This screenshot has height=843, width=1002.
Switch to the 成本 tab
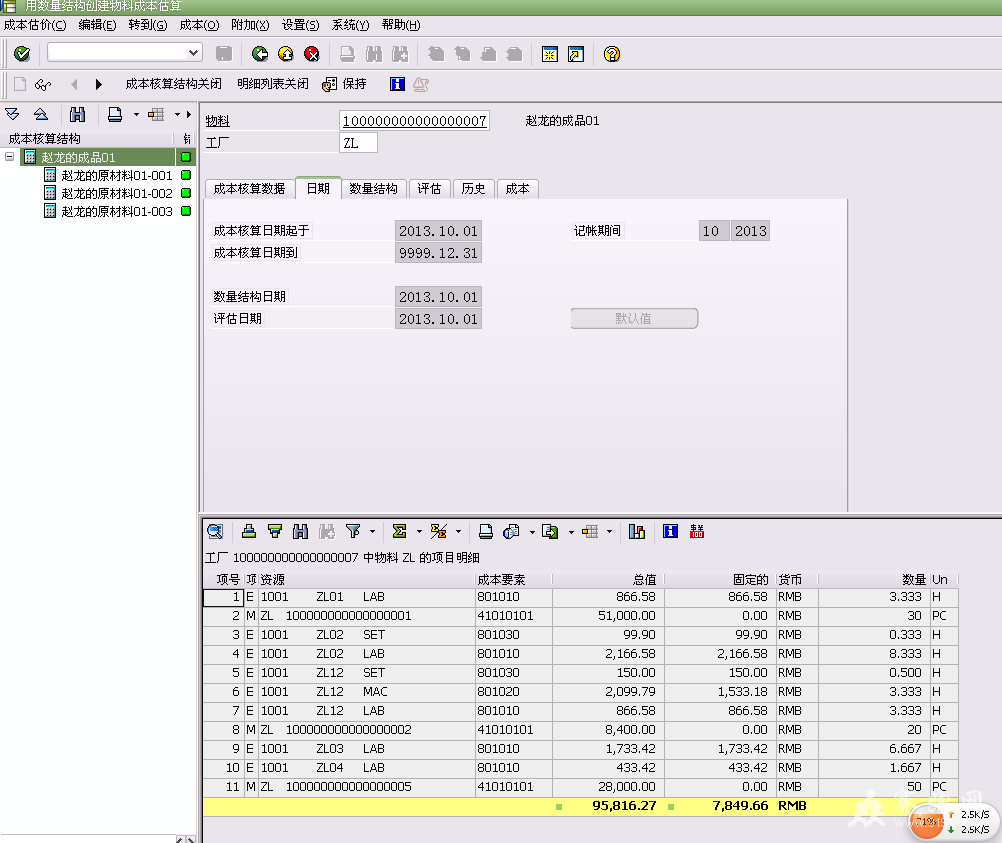(518, 189)
